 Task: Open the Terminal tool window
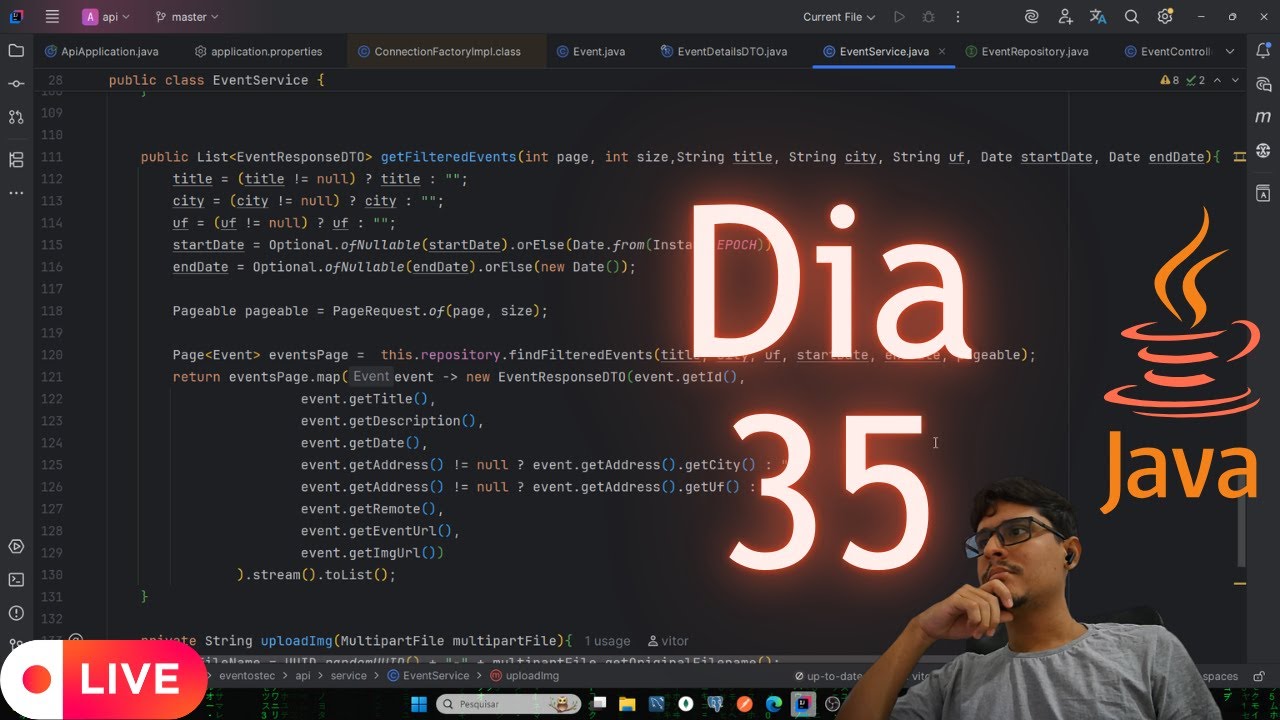[x=16, y=579]
